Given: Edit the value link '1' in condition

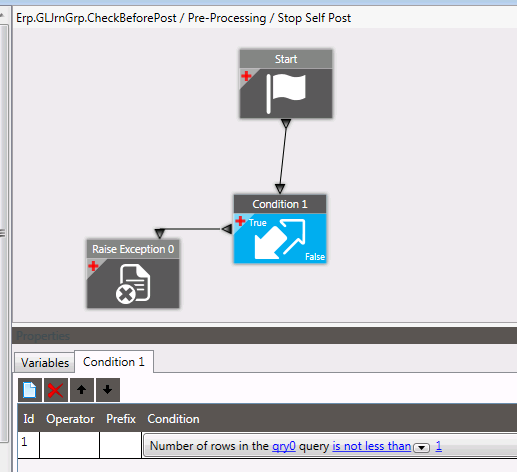Looking at the screenshot, I should (x=439, y=446).
